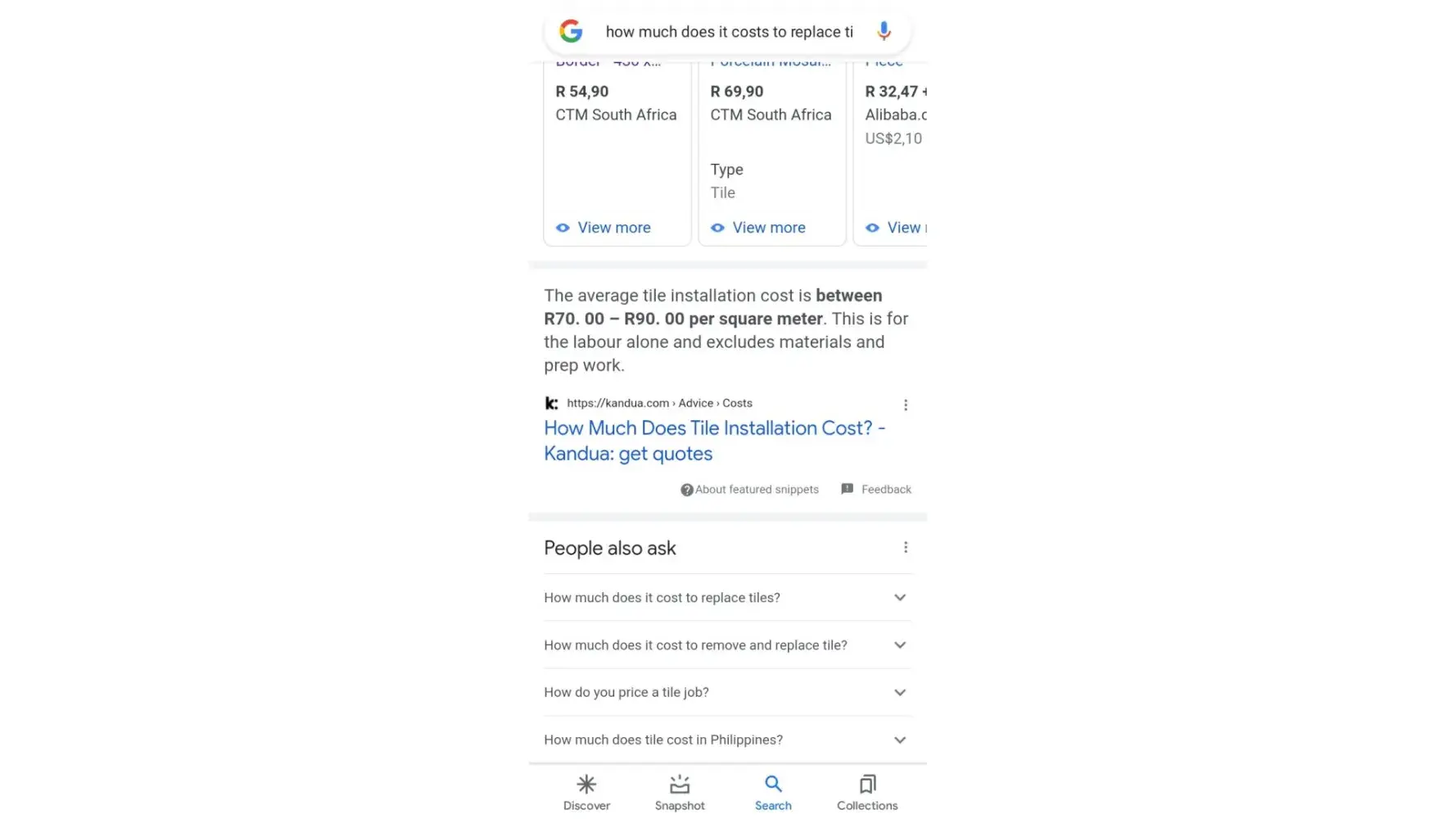This screenshot has width=1456, height=819.
Task: Expand "How much does it cost to remove and replace tile?"
Action: click(x=899, y=645)
